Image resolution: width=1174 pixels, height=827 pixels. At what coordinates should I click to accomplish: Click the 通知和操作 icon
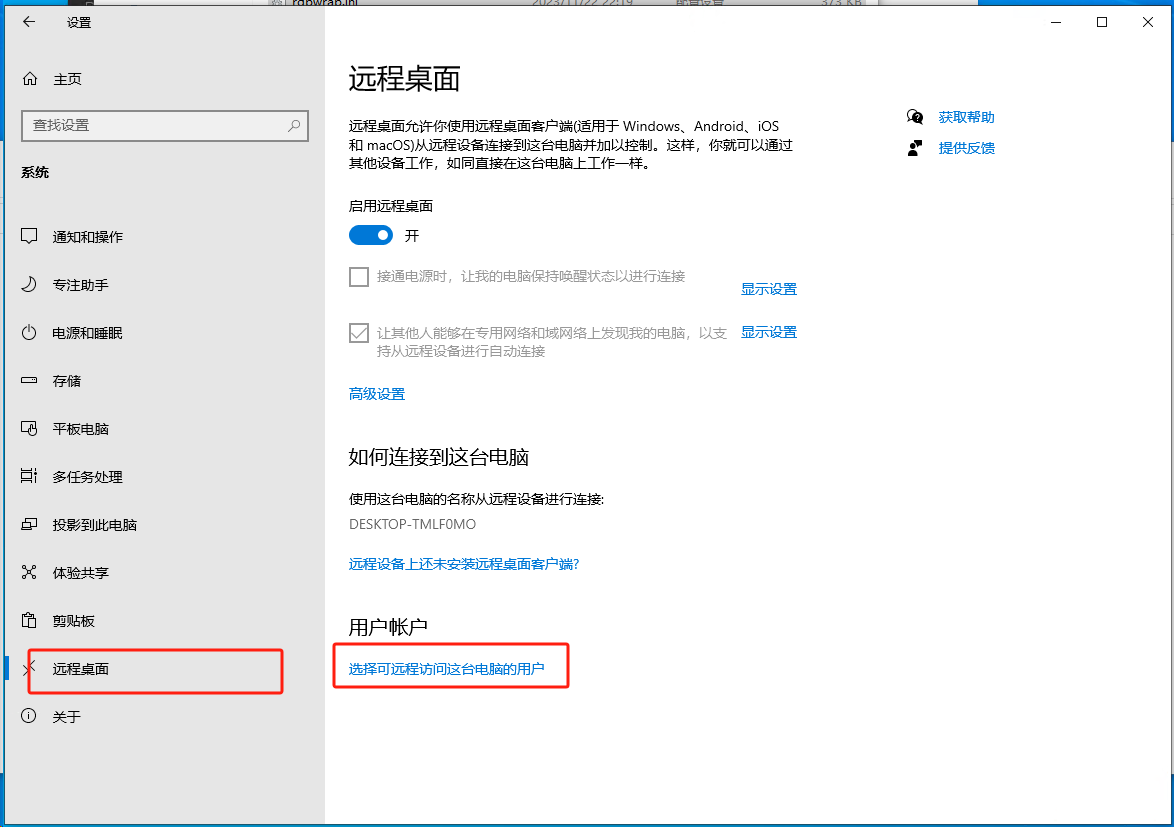coord(29,236)
